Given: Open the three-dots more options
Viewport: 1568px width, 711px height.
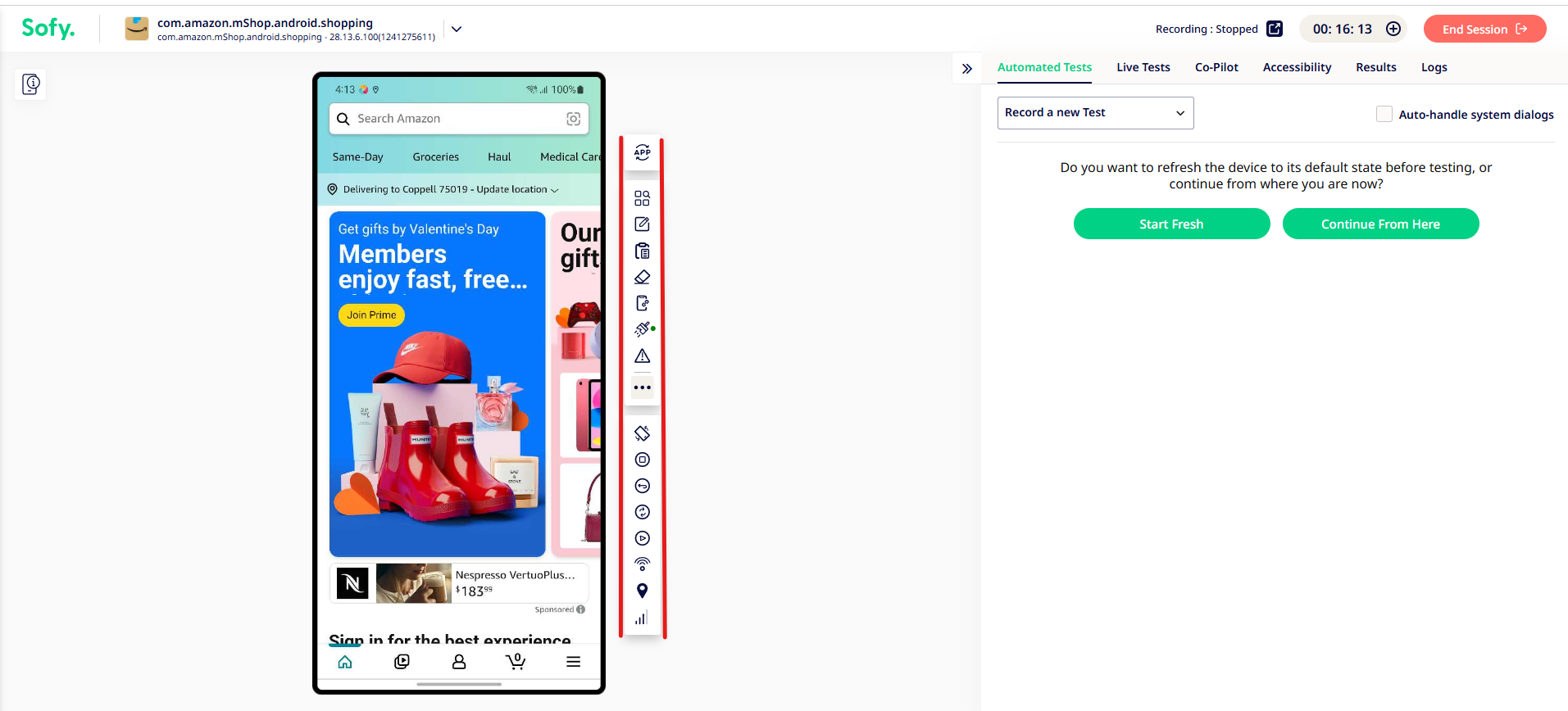Looking at the screenshot, I should (x=643, y=387).
